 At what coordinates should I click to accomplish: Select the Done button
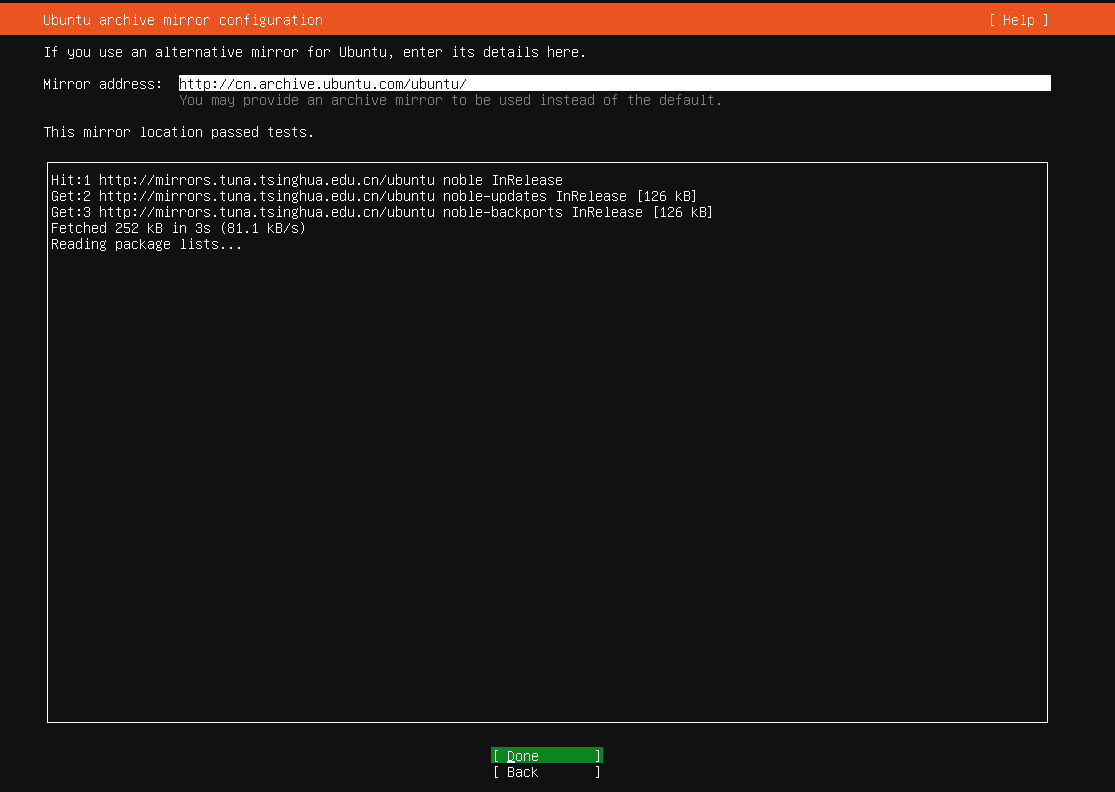[x=547, y=756]
